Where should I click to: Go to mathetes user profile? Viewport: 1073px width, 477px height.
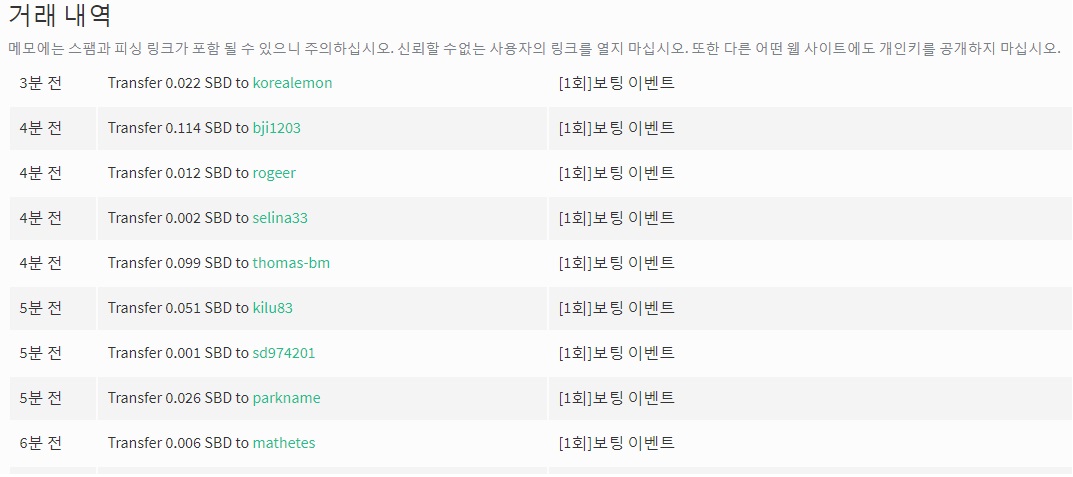pyautogui.click(x=284, y=443)
